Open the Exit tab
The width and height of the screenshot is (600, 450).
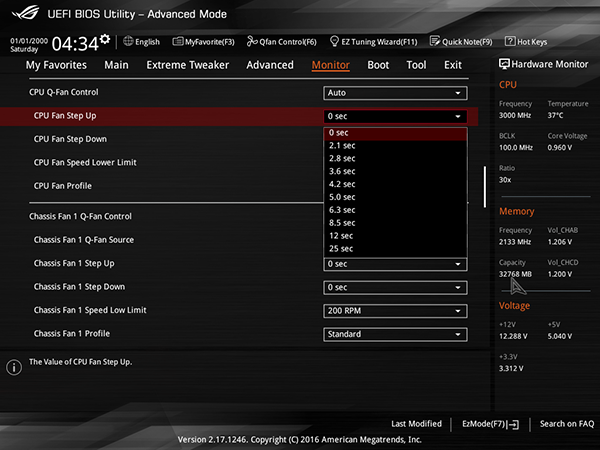tap(453, 65)
